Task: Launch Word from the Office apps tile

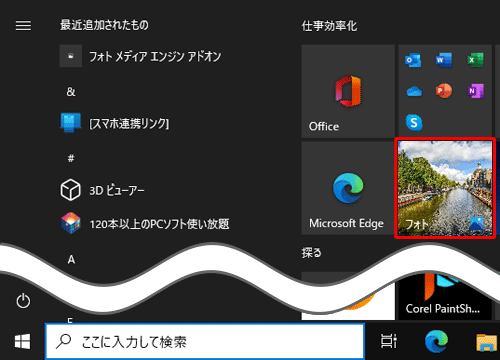Action: pyautogui.click(x=444, y=60)
